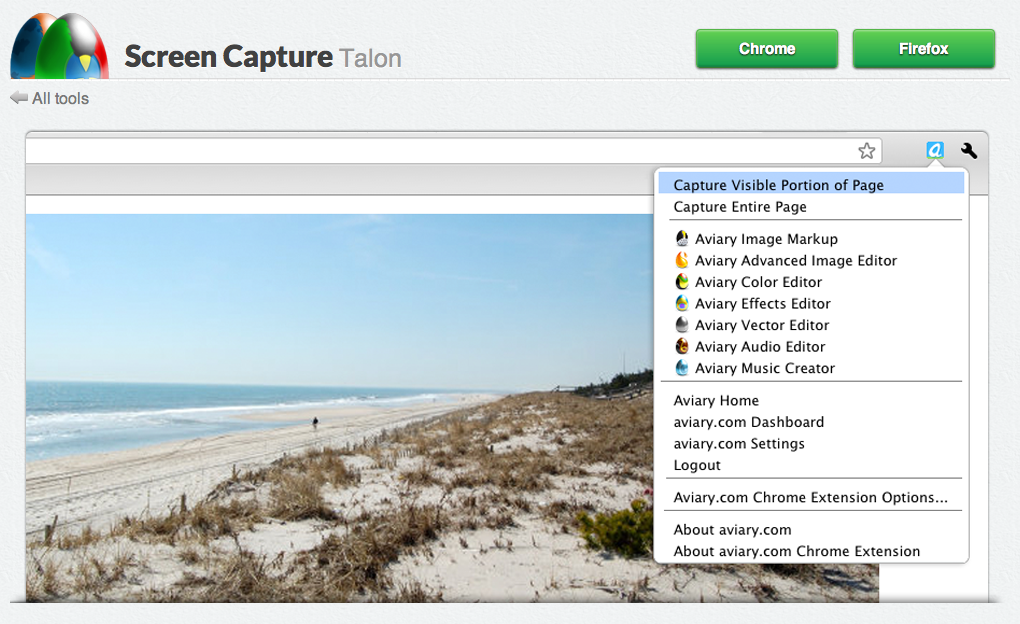Click the Aviary Color Editor egg icon
This screenshot has width=1020, height=624.
click(x=682, y=281)
